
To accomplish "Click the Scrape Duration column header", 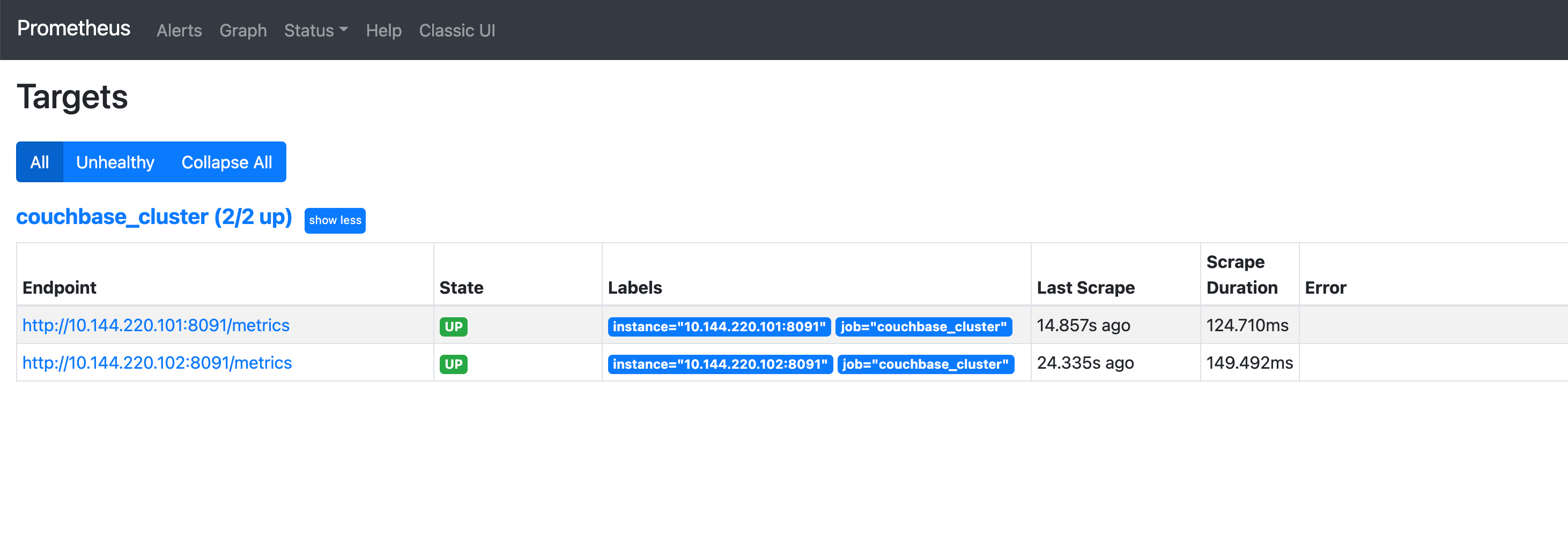I will tap(1242, 274).
